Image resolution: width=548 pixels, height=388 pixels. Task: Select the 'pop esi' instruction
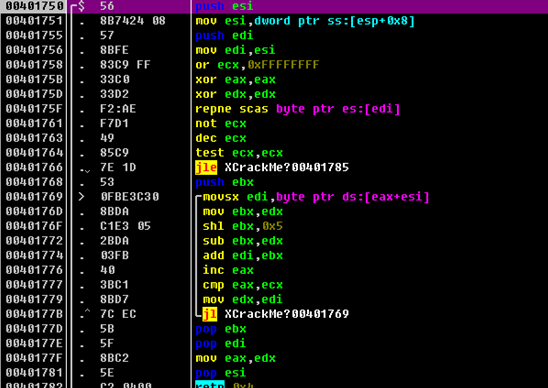click(221, 373)
